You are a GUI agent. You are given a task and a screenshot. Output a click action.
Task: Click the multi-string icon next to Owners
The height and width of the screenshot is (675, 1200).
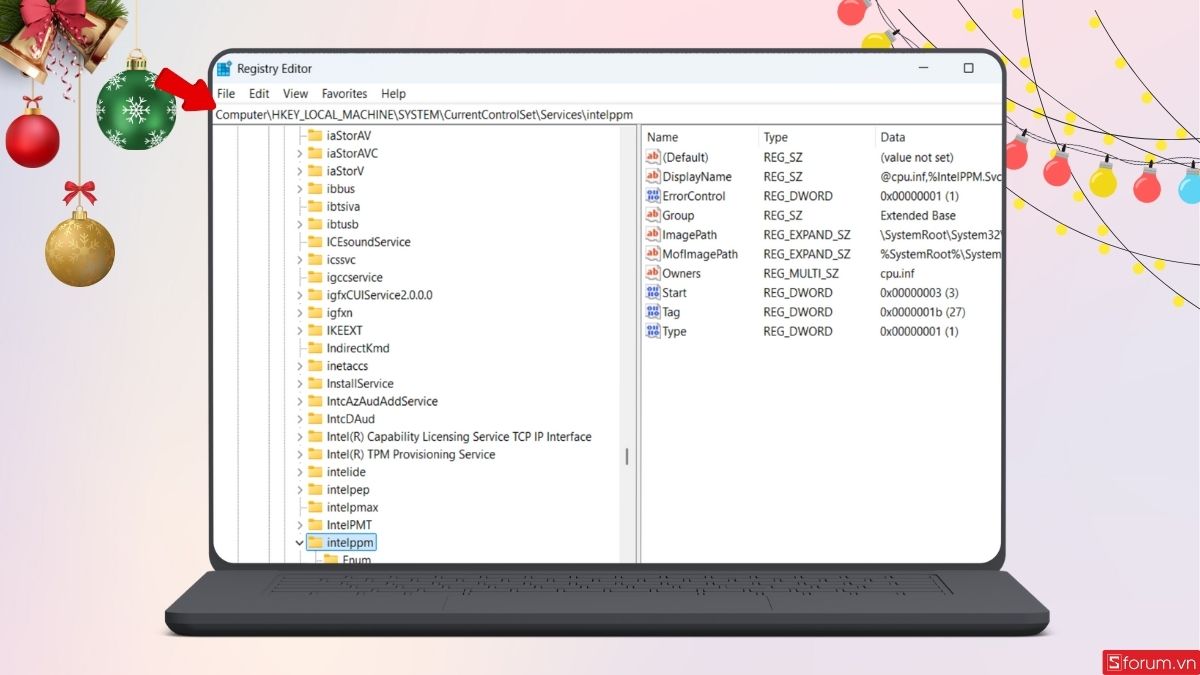653,272
